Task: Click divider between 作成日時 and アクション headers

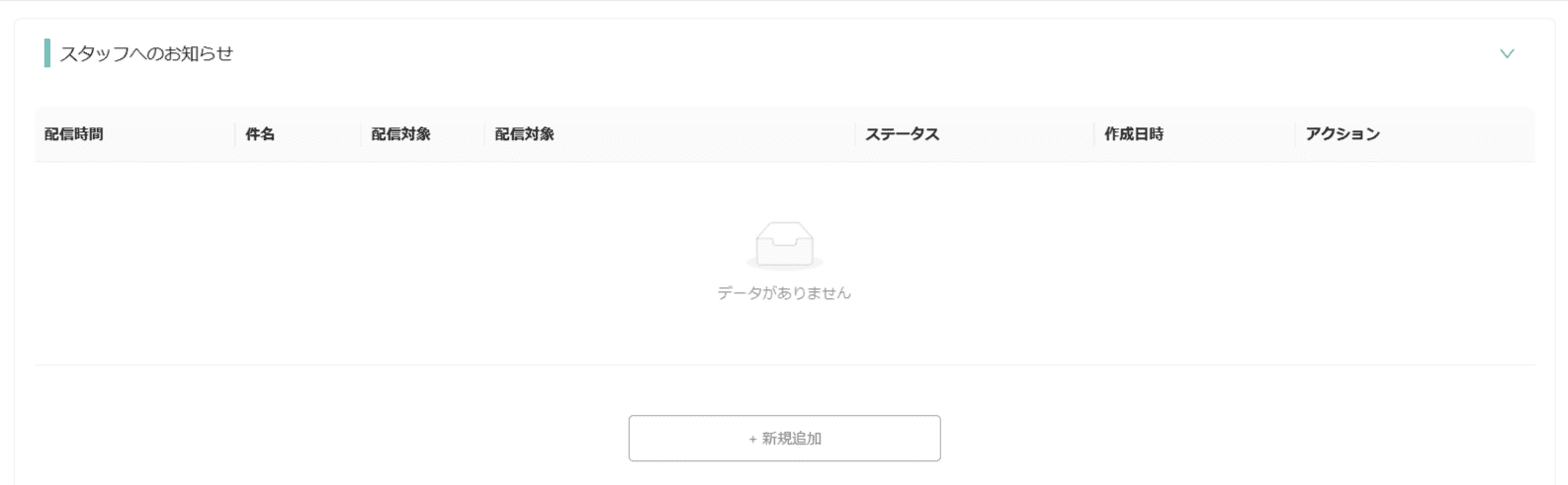Action: coord(1294,134)
